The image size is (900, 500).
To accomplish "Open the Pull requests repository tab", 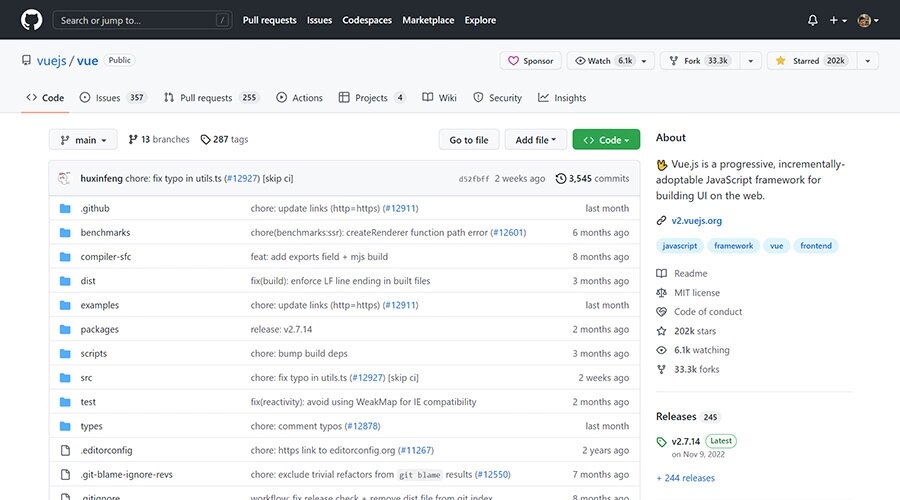I will click(211, 98).
